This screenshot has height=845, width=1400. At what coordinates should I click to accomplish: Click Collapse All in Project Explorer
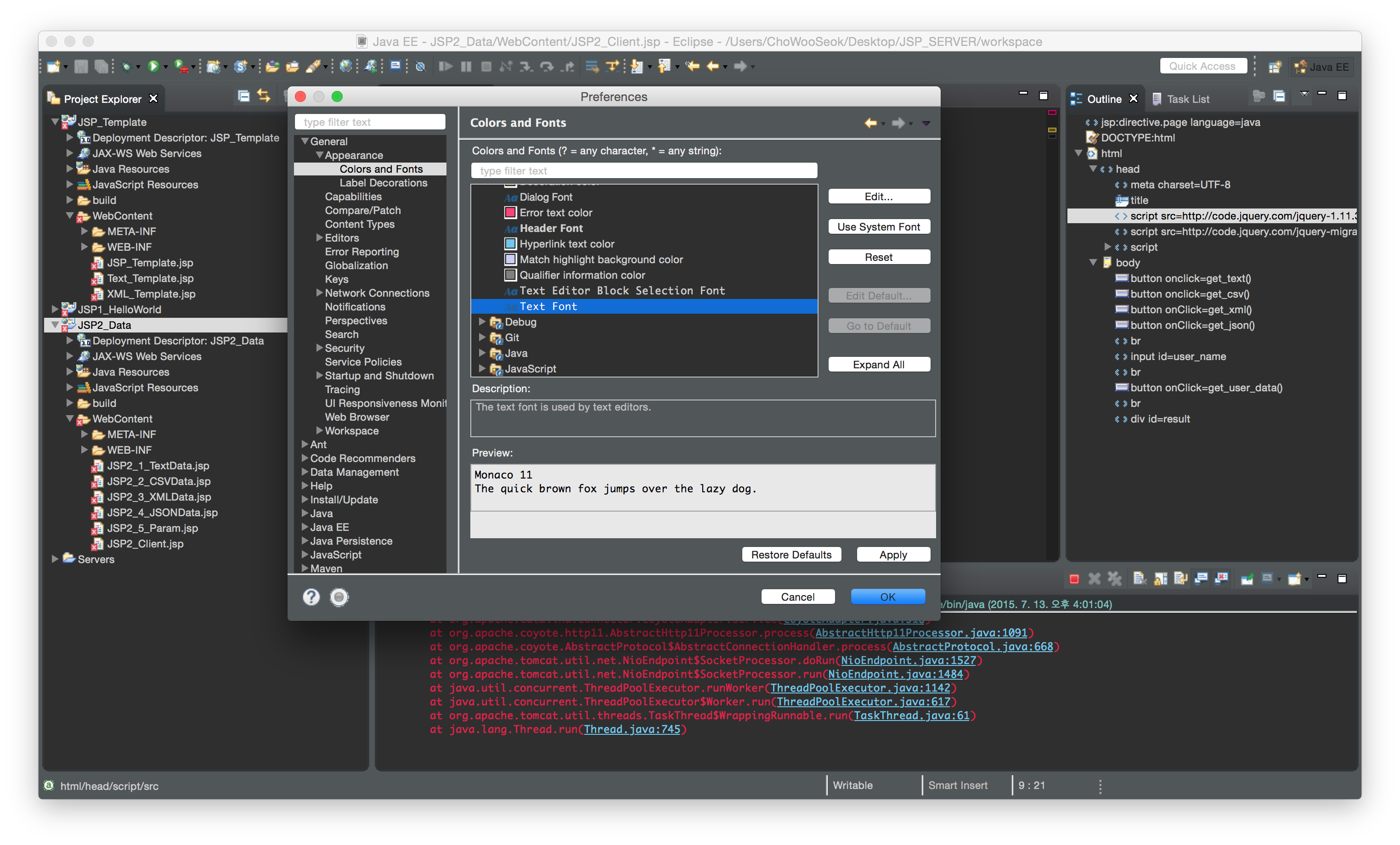(x=243, y=96)
